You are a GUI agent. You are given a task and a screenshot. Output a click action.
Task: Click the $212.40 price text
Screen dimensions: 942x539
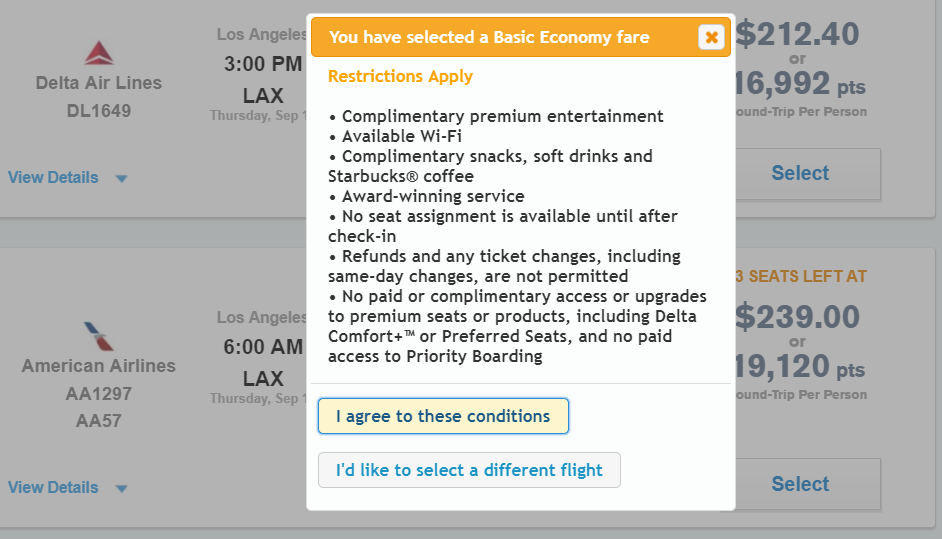(798, 34)
